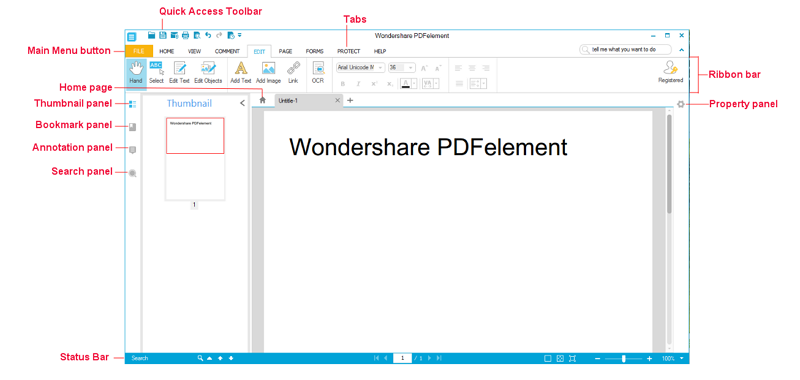This screenshot has width=800, height=380.
Task: Click the font color A swatch
Action: (406, 84)
